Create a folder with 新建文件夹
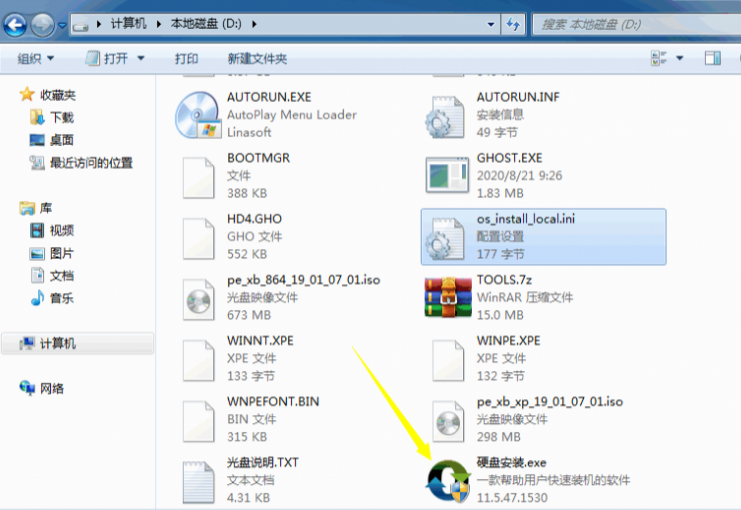The image size is (741, 510). pyautogui.click(x=257, y=59)
